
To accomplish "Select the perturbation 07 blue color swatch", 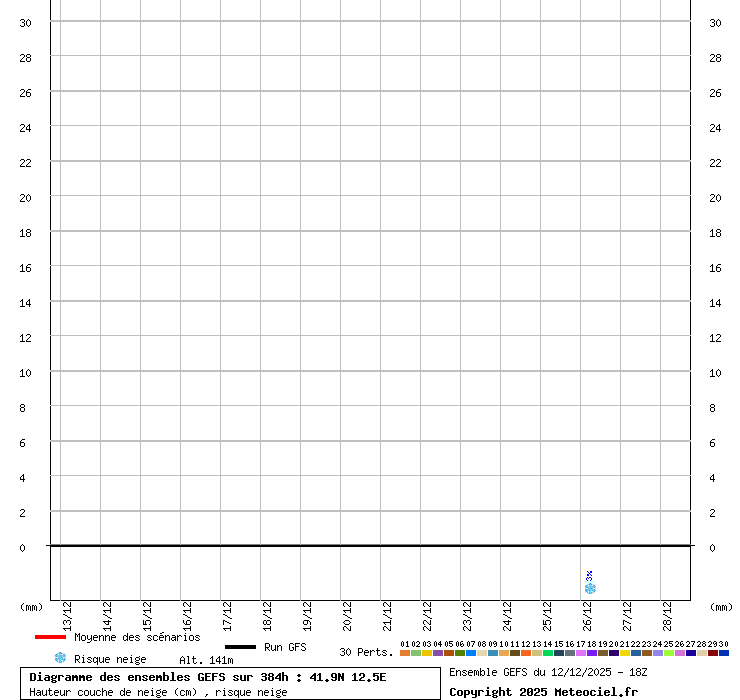I will point(471,653).
